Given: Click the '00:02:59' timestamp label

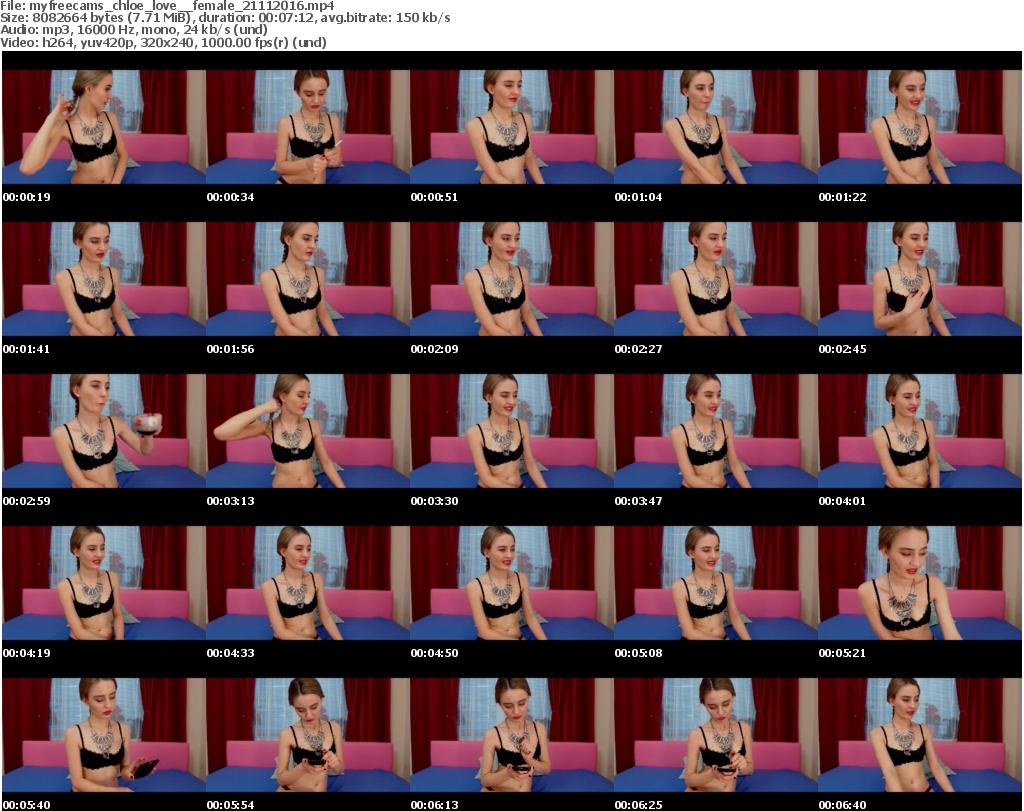Looking at the screenshot, I should point(26,501).
